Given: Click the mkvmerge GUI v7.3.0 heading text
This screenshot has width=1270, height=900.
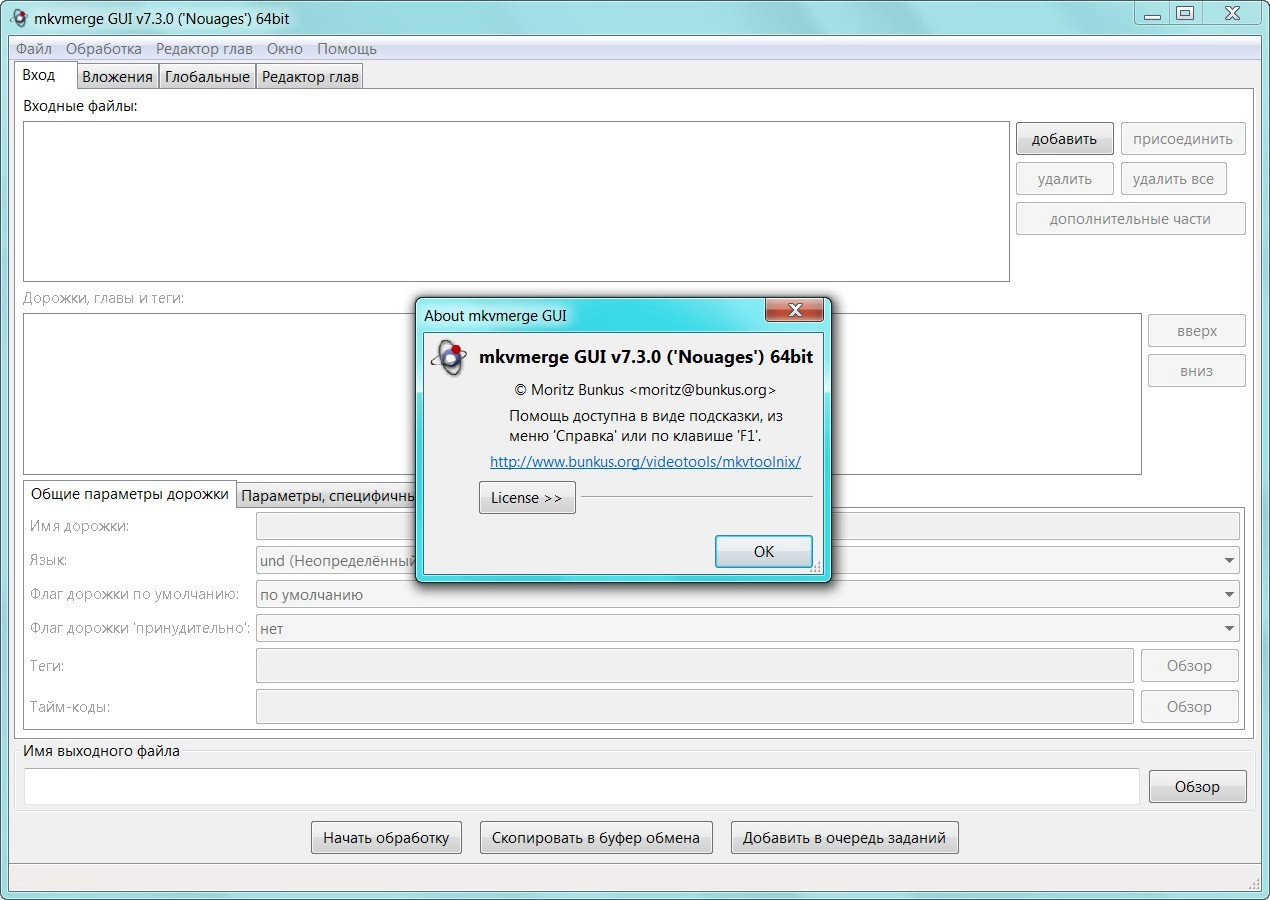Looking at the screenshot, I should coord(646,357).
